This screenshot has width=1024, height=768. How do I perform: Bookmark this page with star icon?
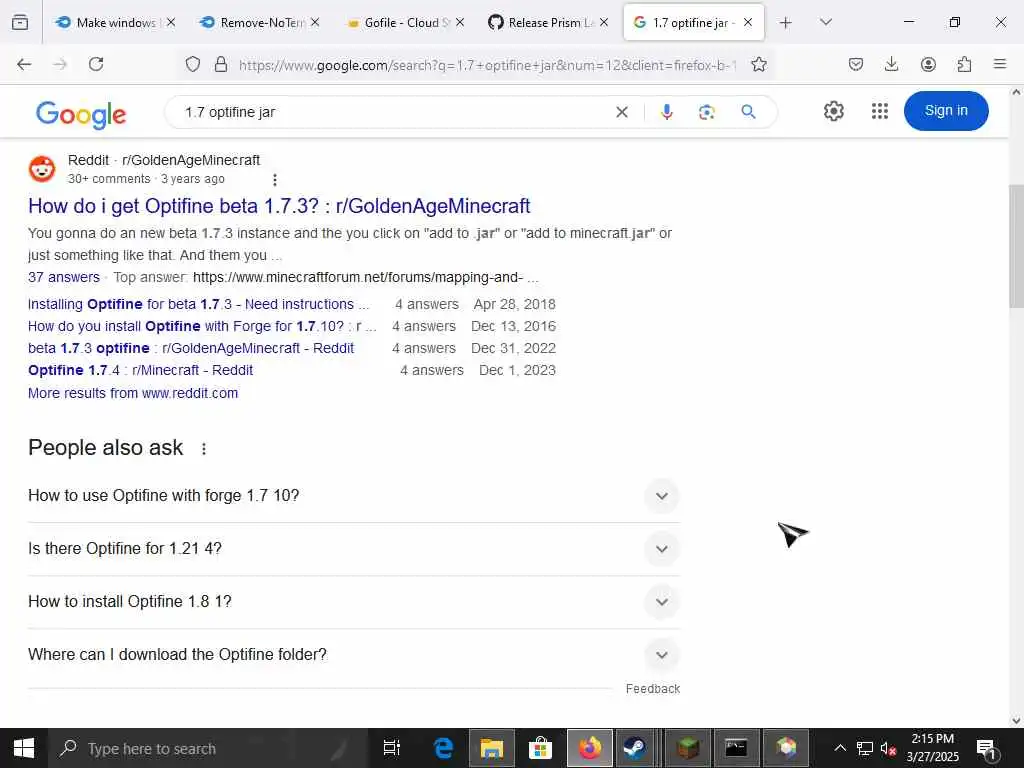(x=759, y=64)
